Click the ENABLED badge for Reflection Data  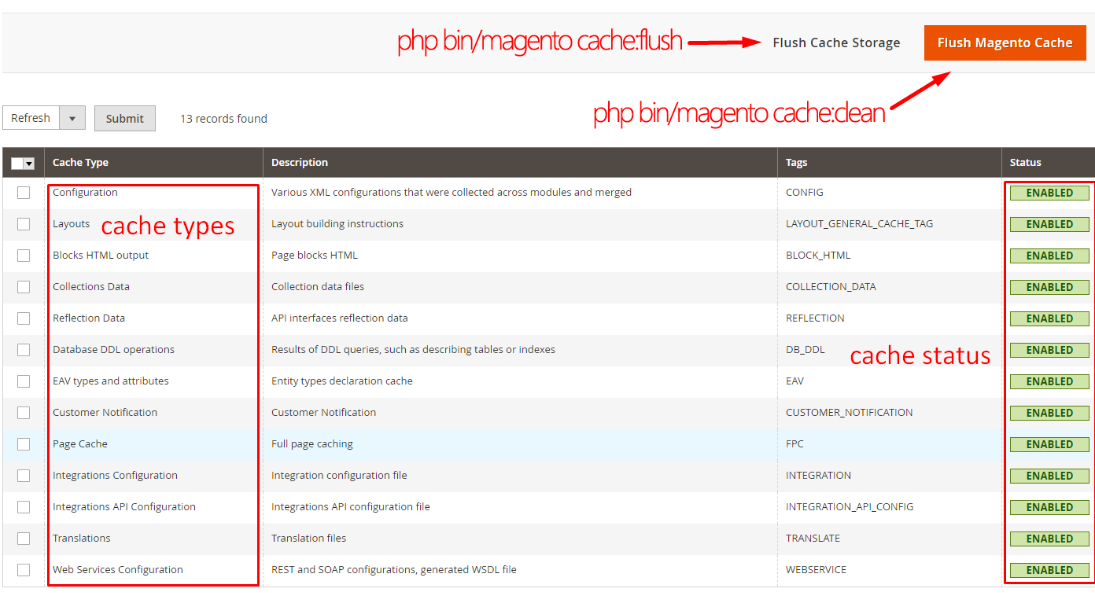tap(1049, 318)
